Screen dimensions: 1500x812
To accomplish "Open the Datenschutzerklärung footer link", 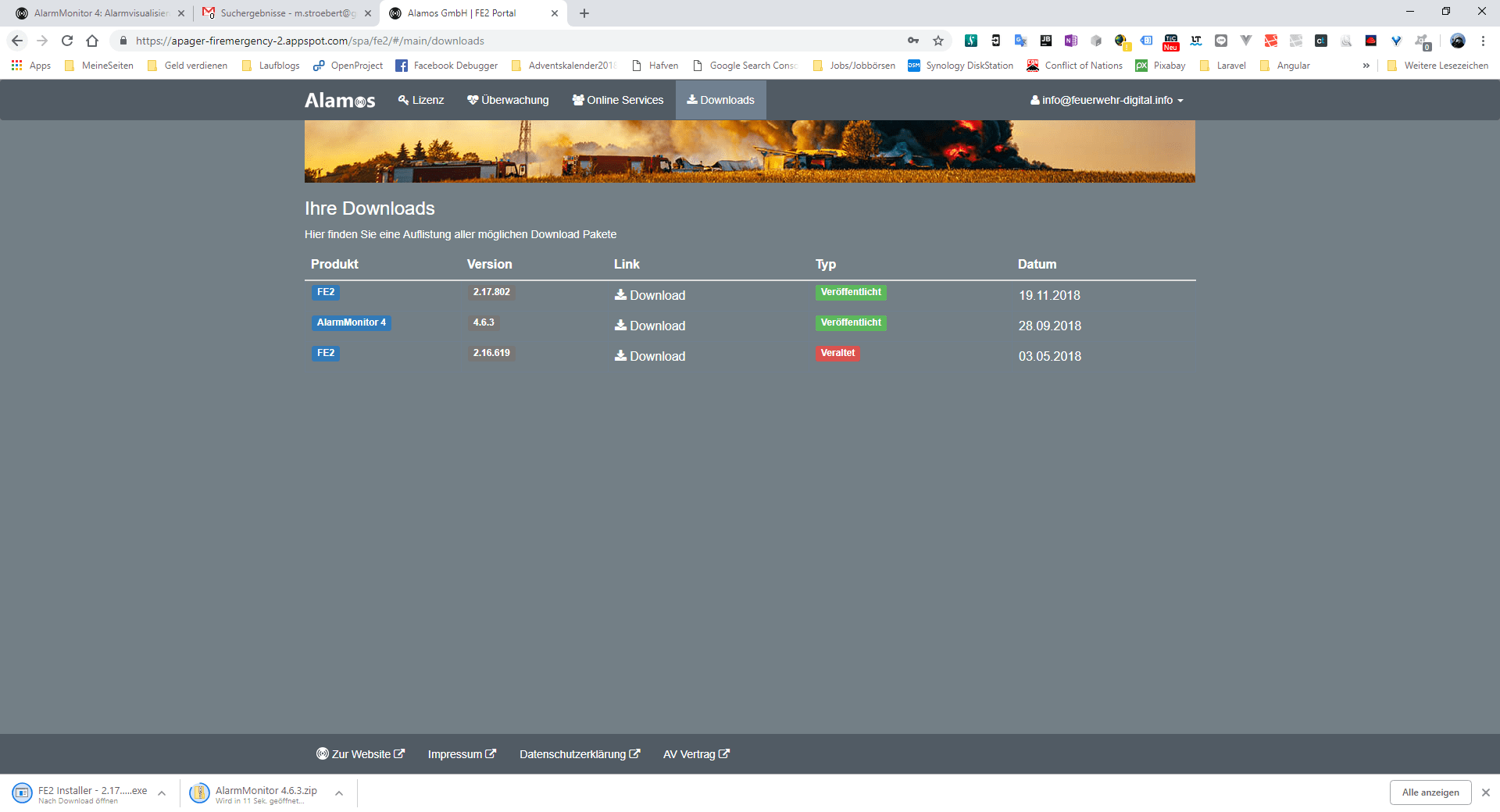I will pyautogui.click(x=580, y=754).
